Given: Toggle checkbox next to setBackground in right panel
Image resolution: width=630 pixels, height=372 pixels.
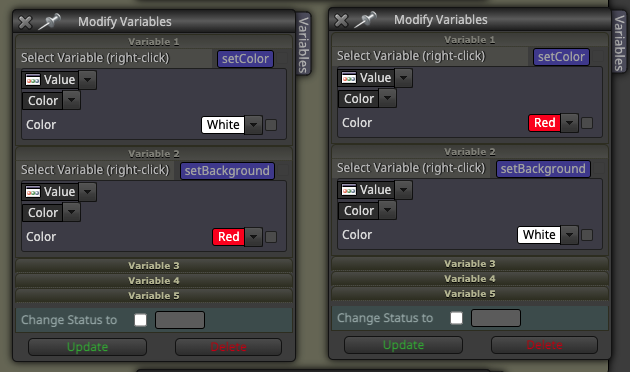Looking at the screenshot, I should pyautogui.click(x=598, y=169).
